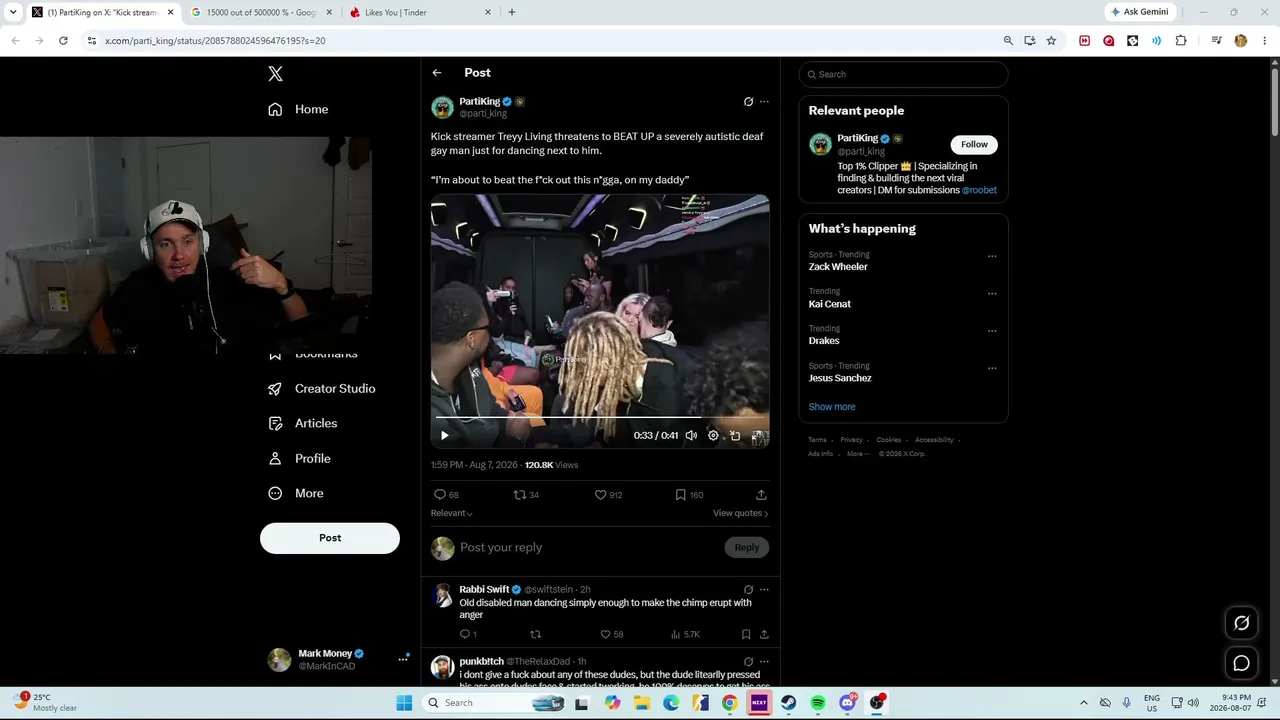1280x720 pixels.
Task: Open the floating messages chat button
Action: pos(1241,663)
